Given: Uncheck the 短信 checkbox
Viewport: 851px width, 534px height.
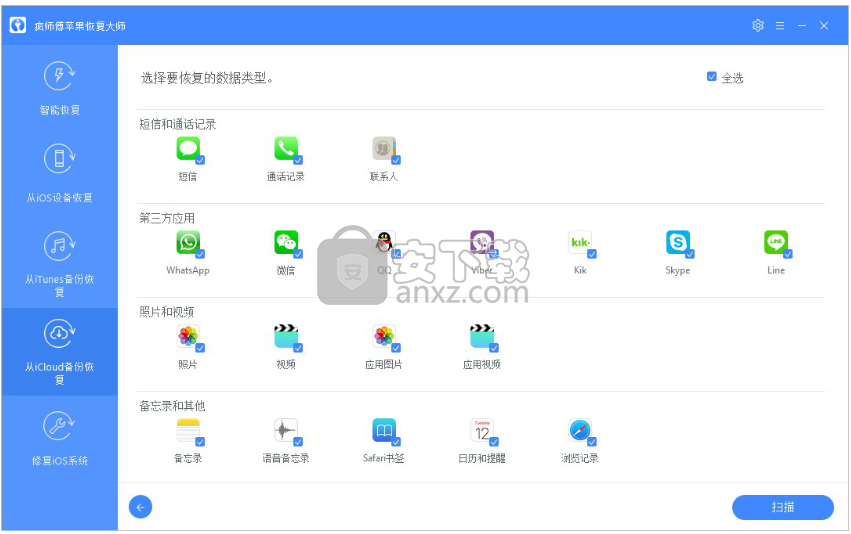Looking at the screenshot, I should pyautogui.click(x=200, y=160).
